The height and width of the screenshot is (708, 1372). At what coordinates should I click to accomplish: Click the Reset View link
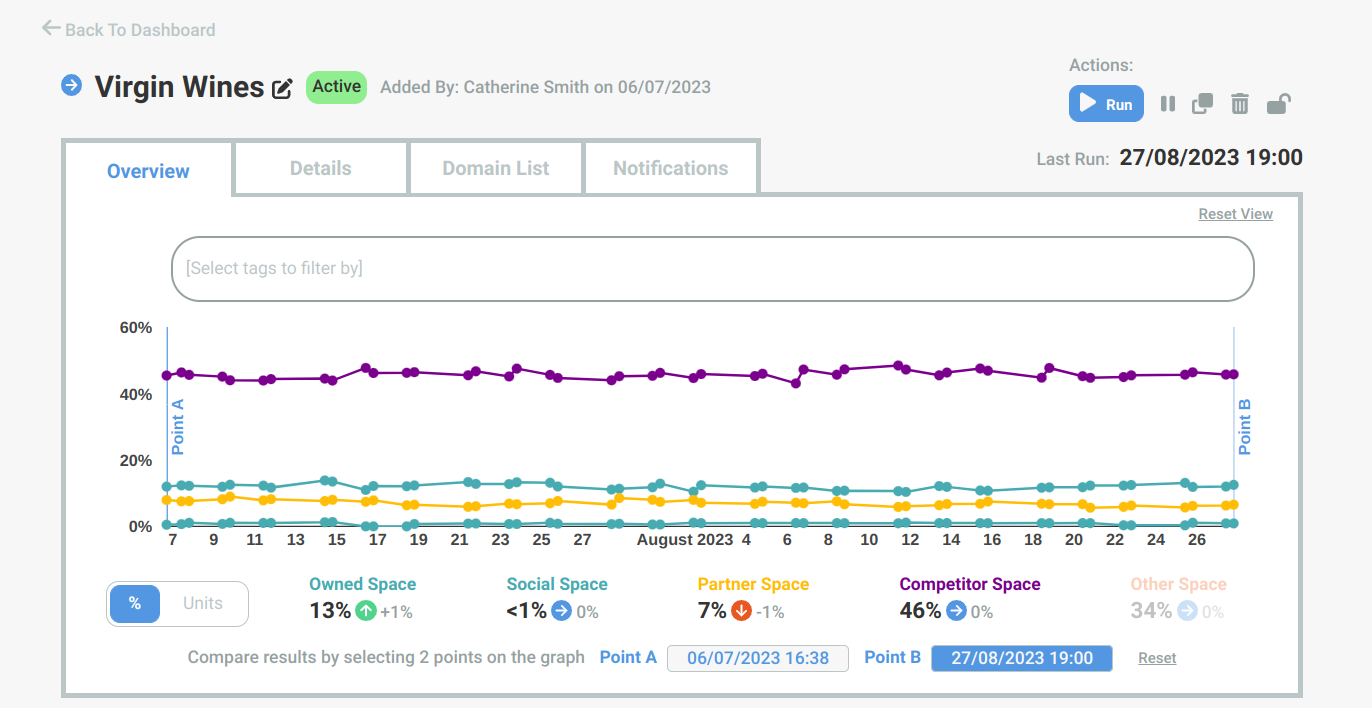pyautogui.click(x=1236, y=214)
